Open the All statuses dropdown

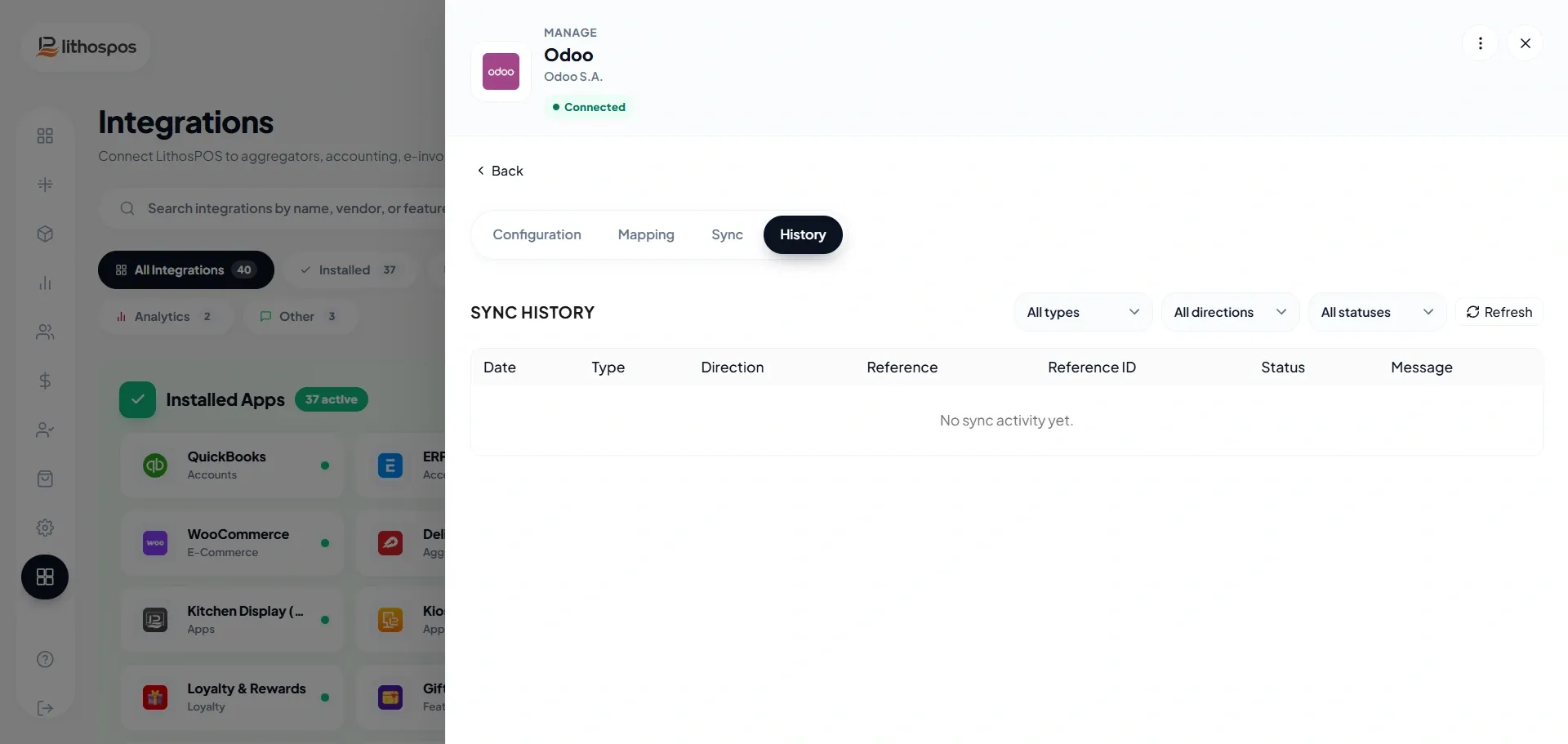tap(1377, 313)
